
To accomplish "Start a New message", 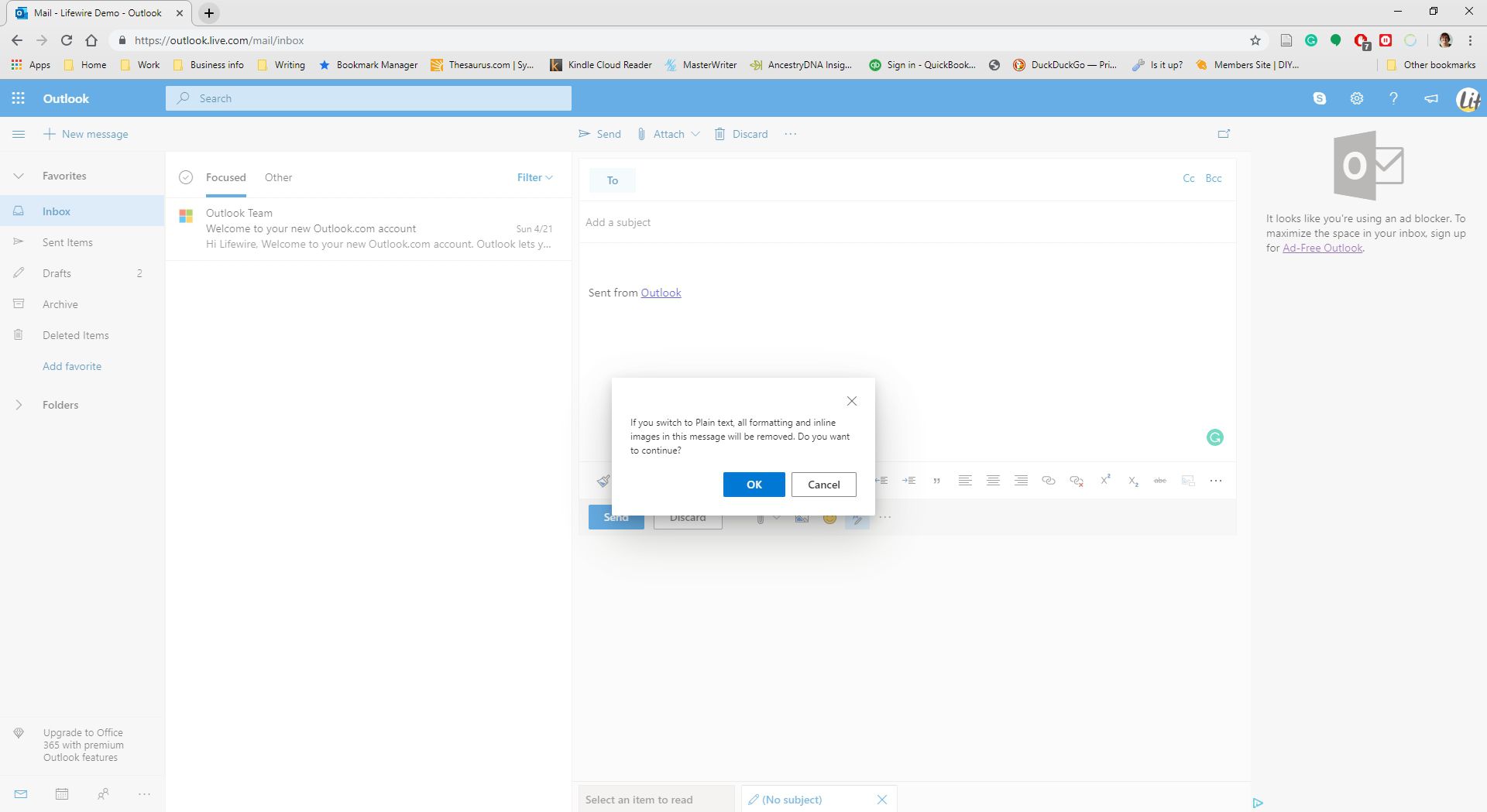I will click(85, 134).
